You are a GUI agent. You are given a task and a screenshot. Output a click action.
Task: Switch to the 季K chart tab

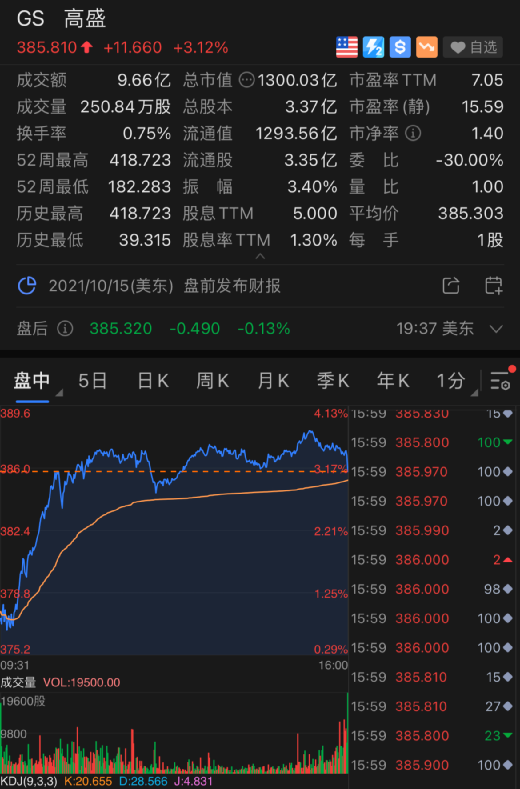pyautogui.click(x=333, y=381)
